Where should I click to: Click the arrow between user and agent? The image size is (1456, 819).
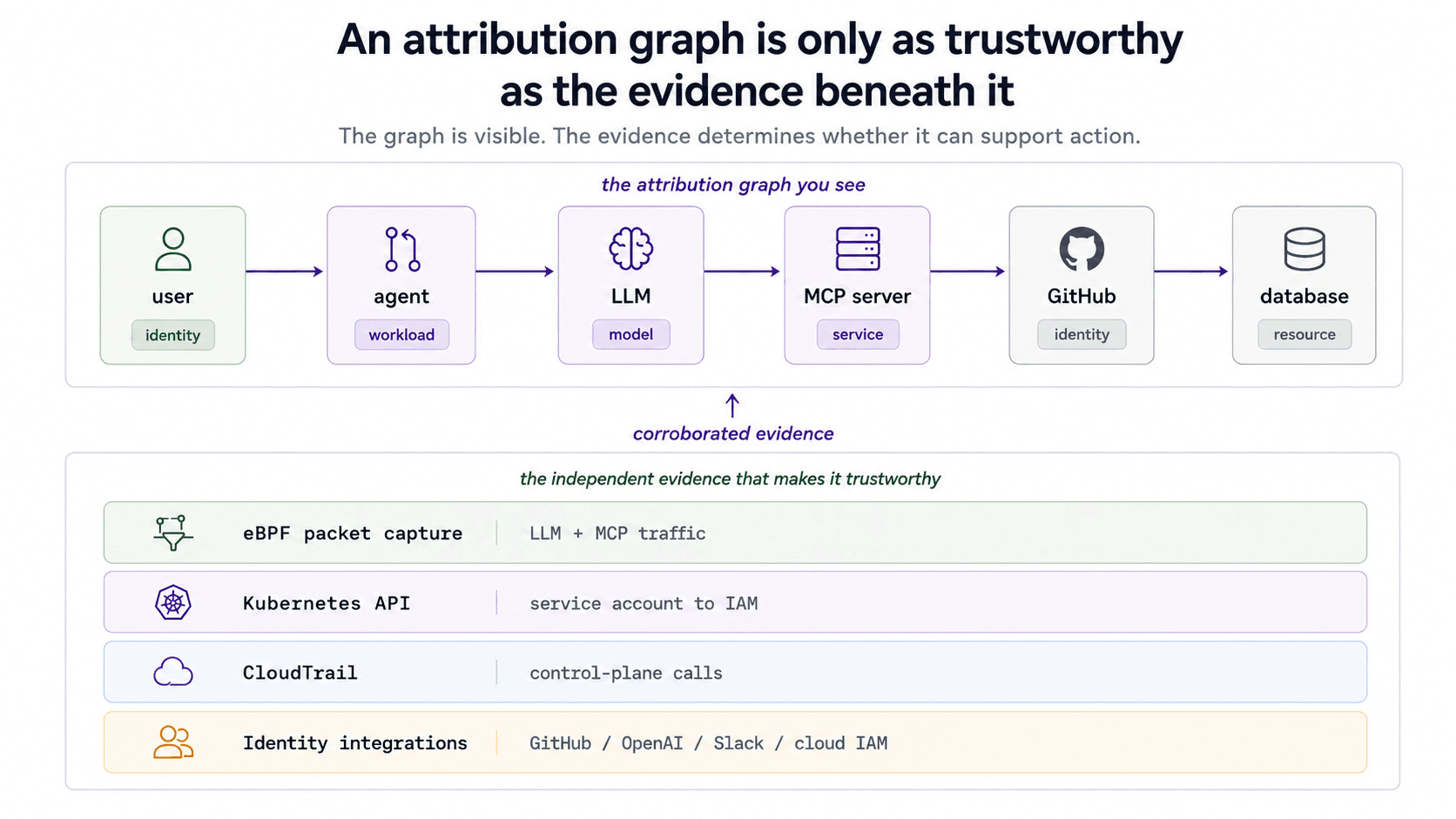[x=285, y=272]
